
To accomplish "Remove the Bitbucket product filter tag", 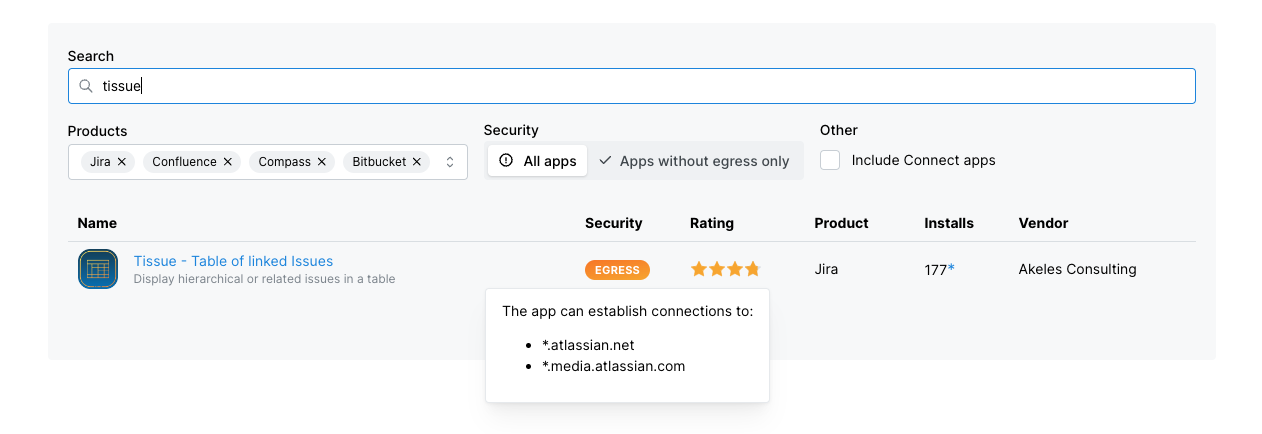I will (418, 162).
